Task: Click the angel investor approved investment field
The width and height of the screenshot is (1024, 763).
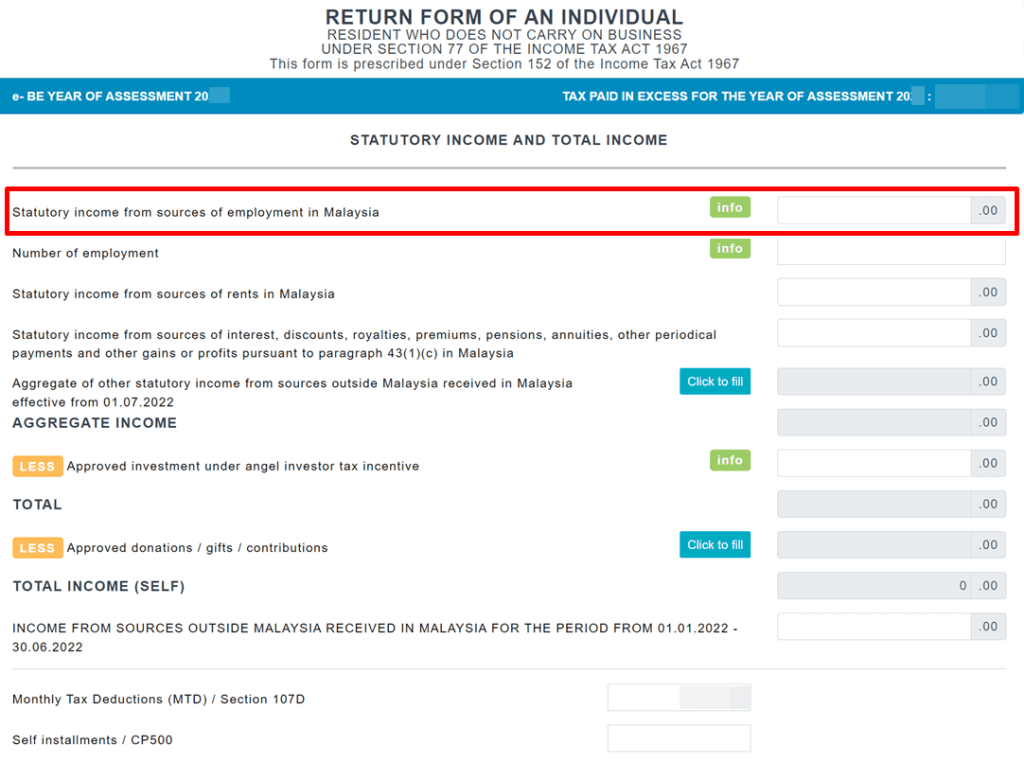Action: pyautogui.click(x=873, y=464)
